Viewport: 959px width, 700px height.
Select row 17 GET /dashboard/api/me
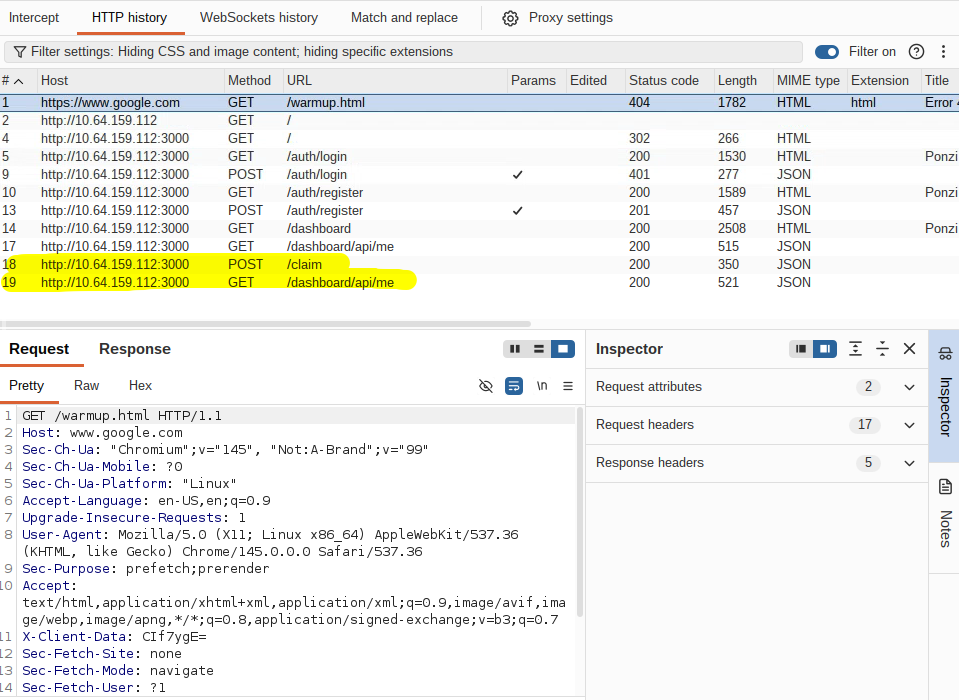coord(480,246)
